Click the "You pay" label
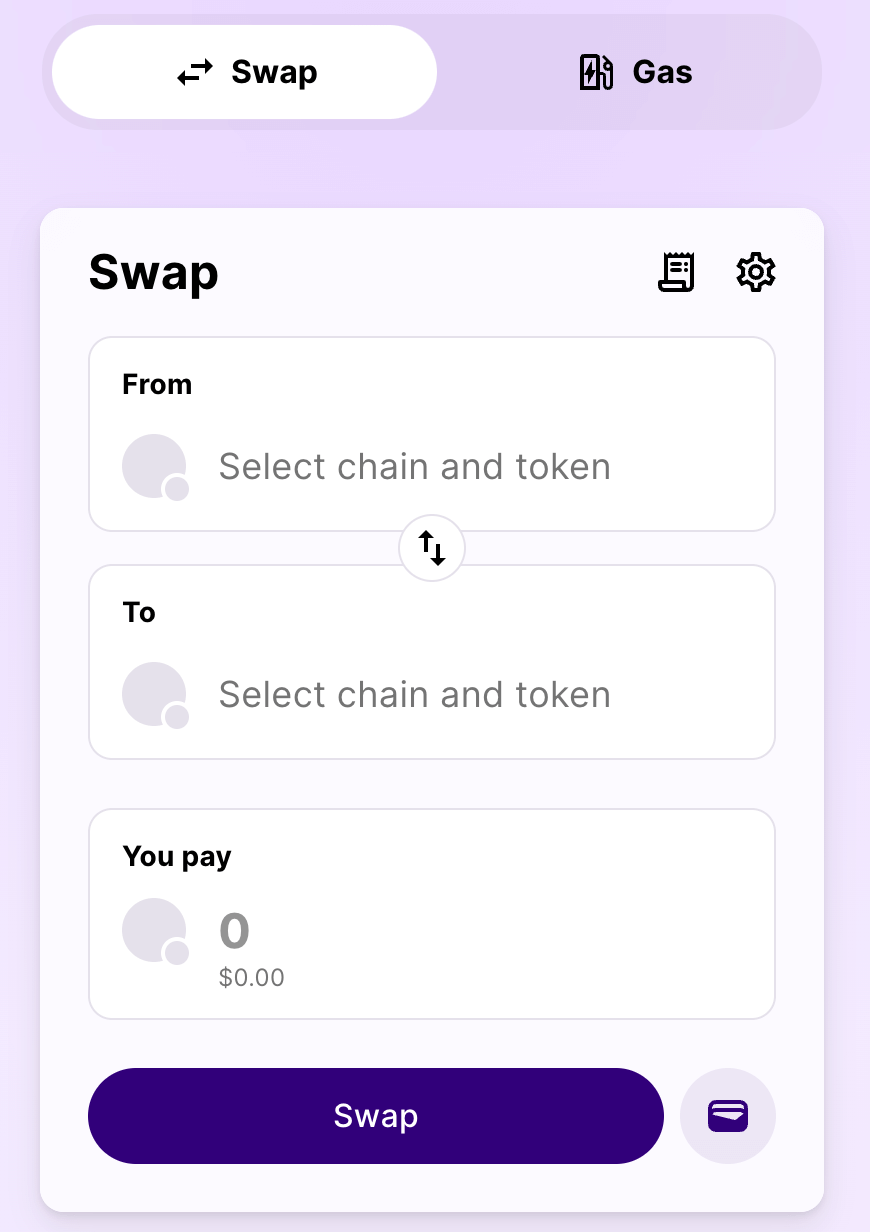 pyautogui.click(x=177, y=857)
